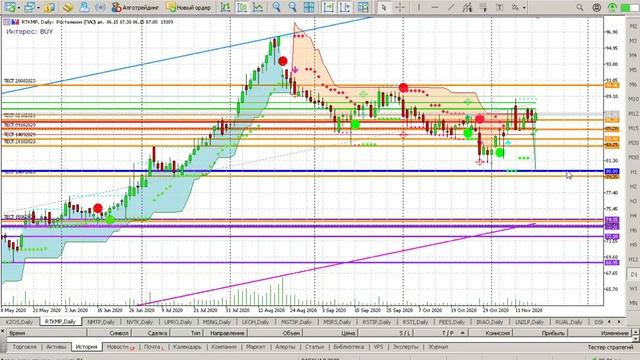Open the yellow tag toolbar icon

click(67, 7)
